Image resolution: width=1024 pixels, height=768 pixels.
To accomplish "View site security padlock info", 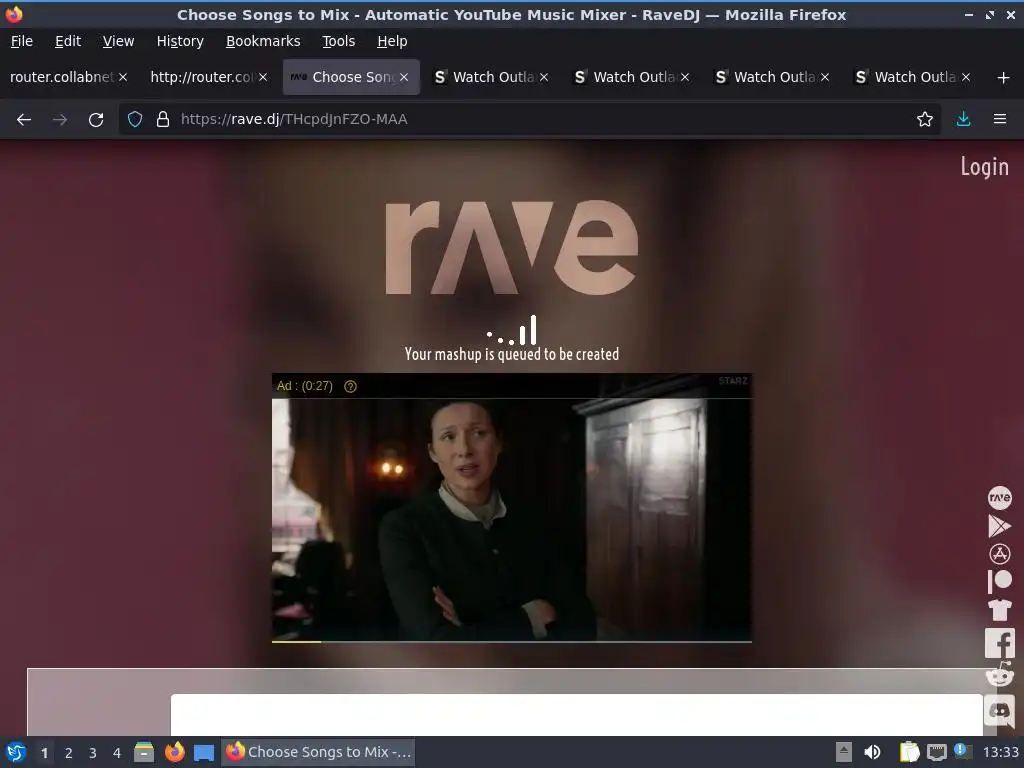I will (163, 120).
